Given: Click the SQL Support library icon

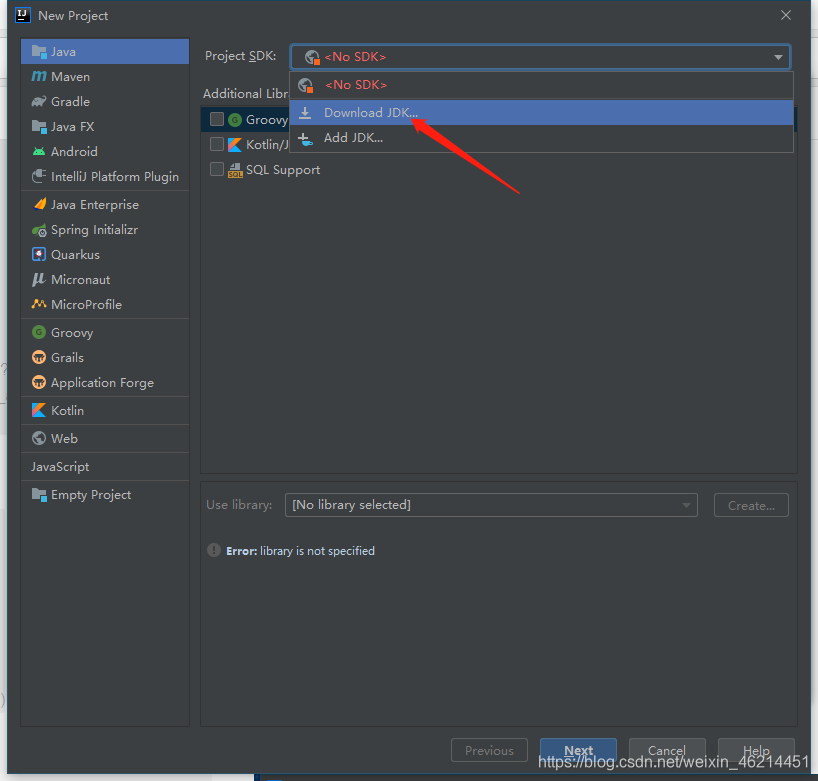Looking at the screenshot, I should (235, 170).
